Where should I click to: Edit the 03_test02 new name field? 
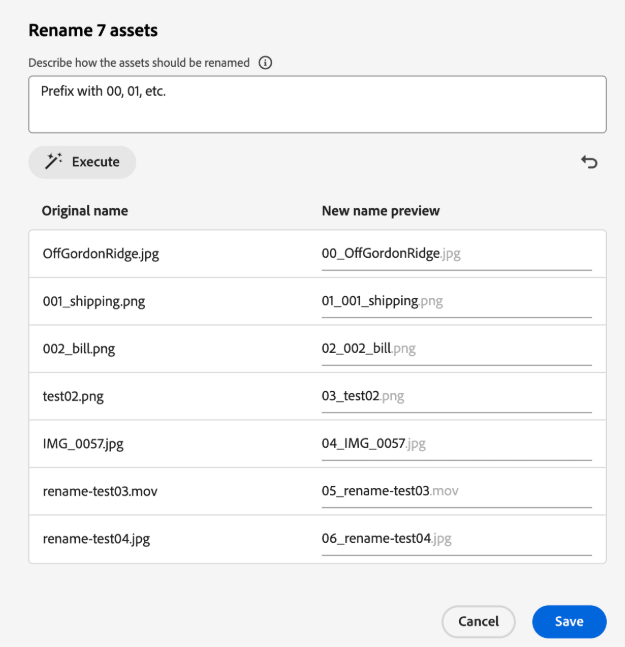(x=456, y=396)
